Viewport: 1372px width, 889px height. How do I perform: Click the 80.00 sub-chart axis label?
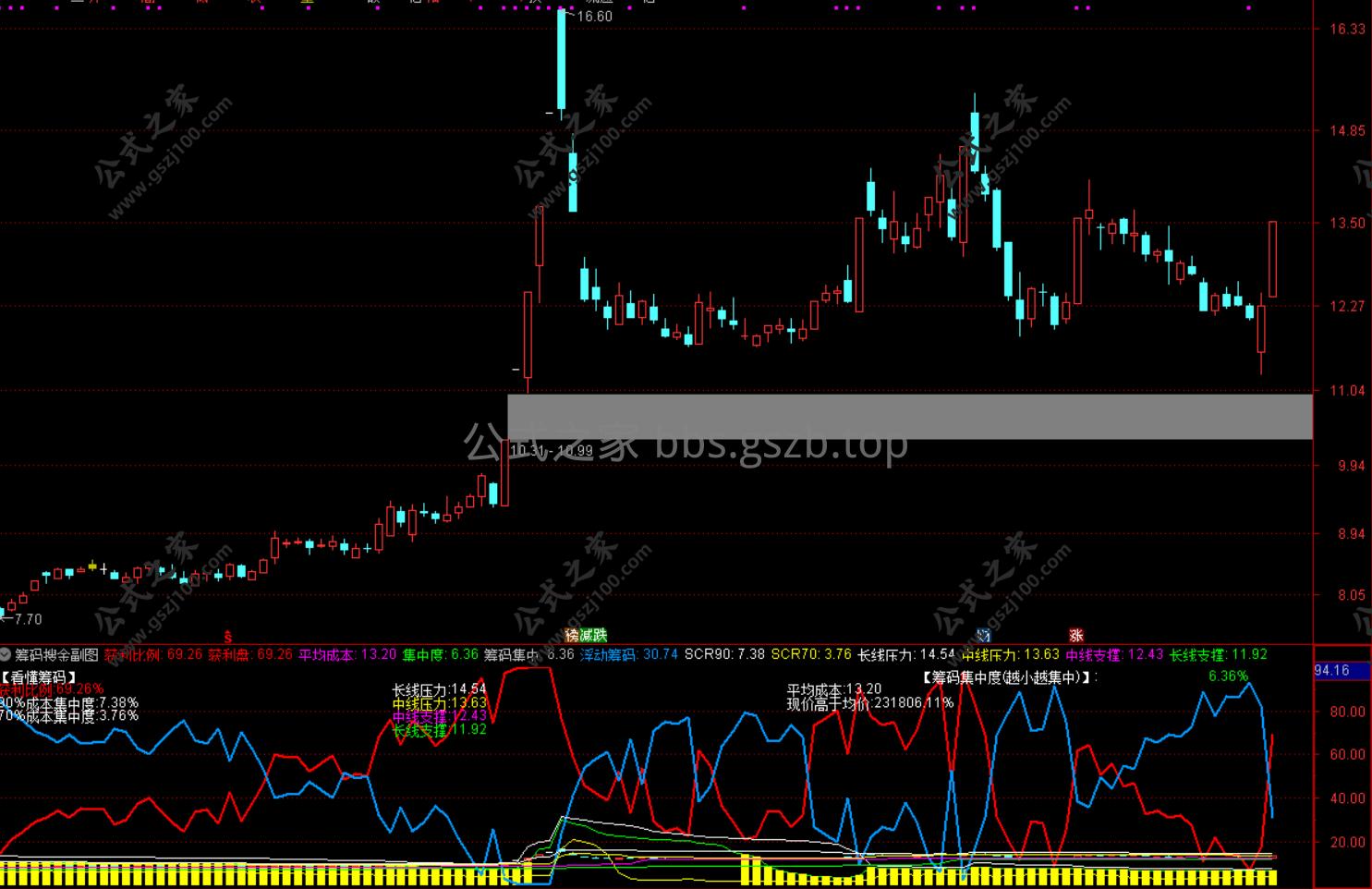point(1347,712)
